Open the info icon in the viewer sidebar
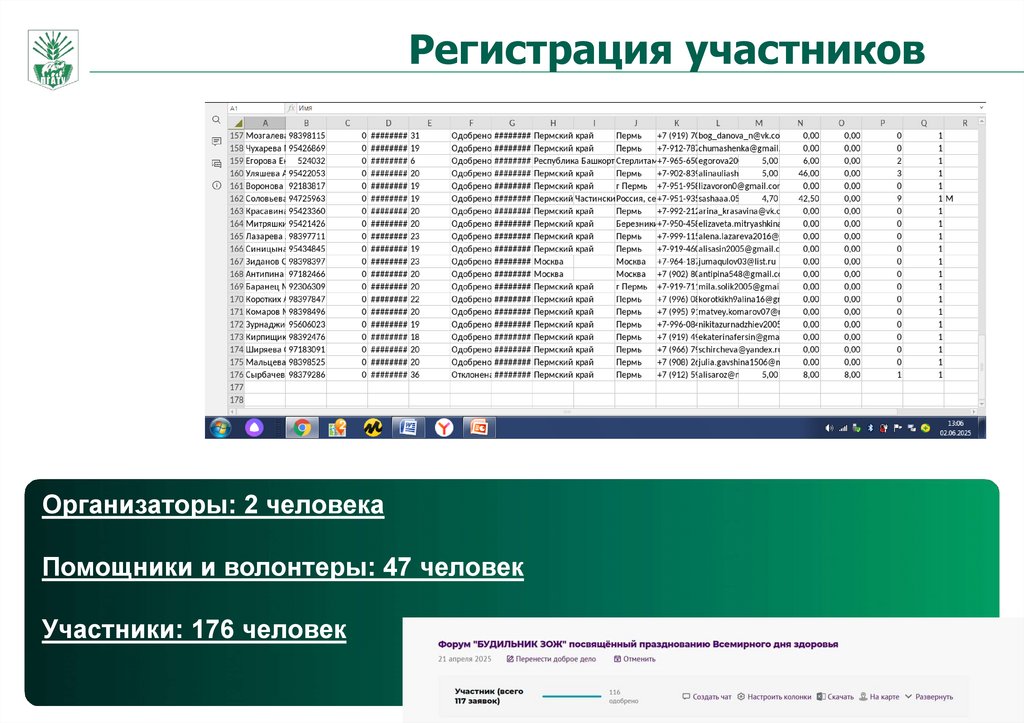1024x723 pixels. point(217,184)
